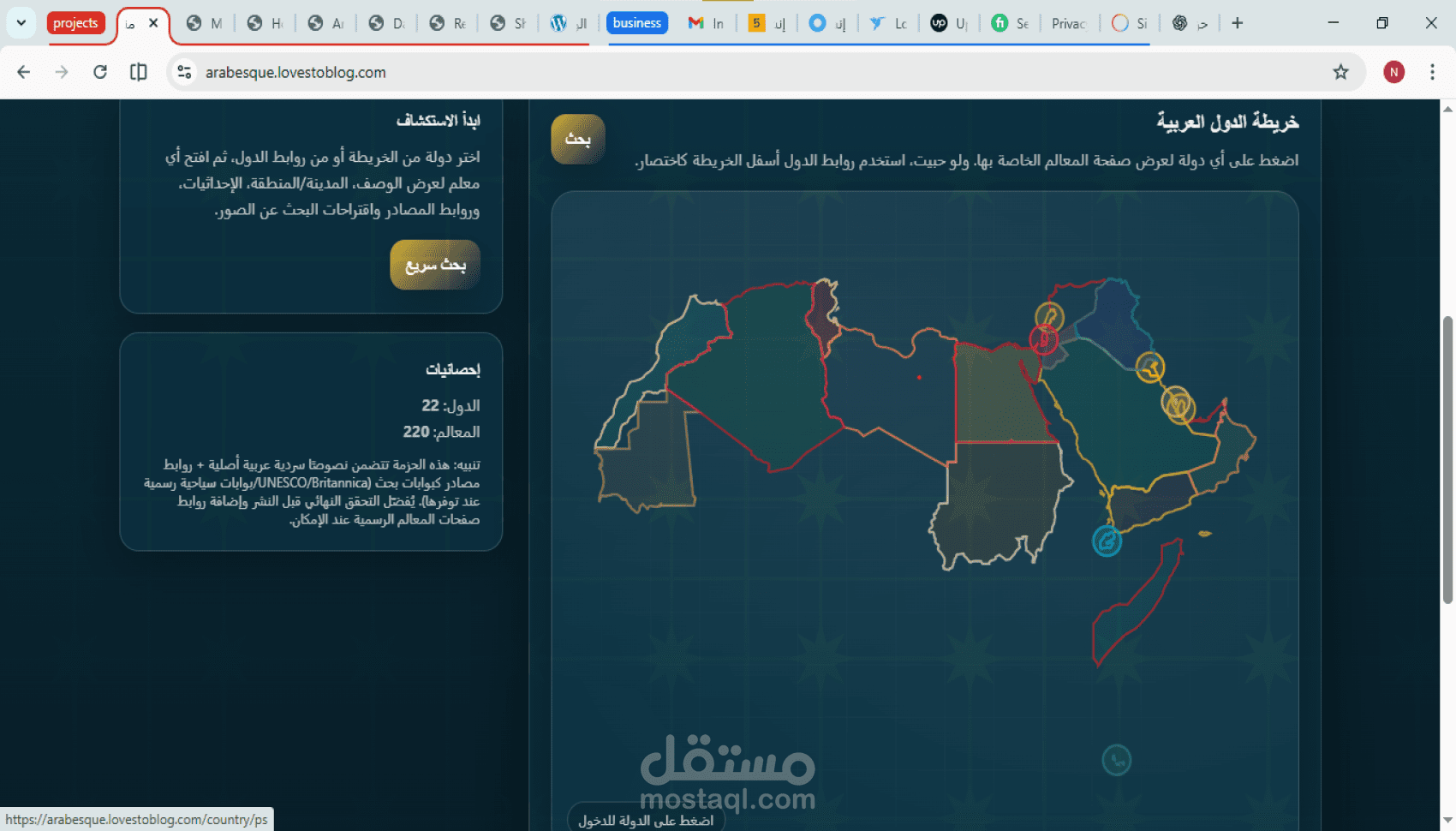Toggle the split view icon next to reload
1456x831 pixels.
[x=138, y=72]
